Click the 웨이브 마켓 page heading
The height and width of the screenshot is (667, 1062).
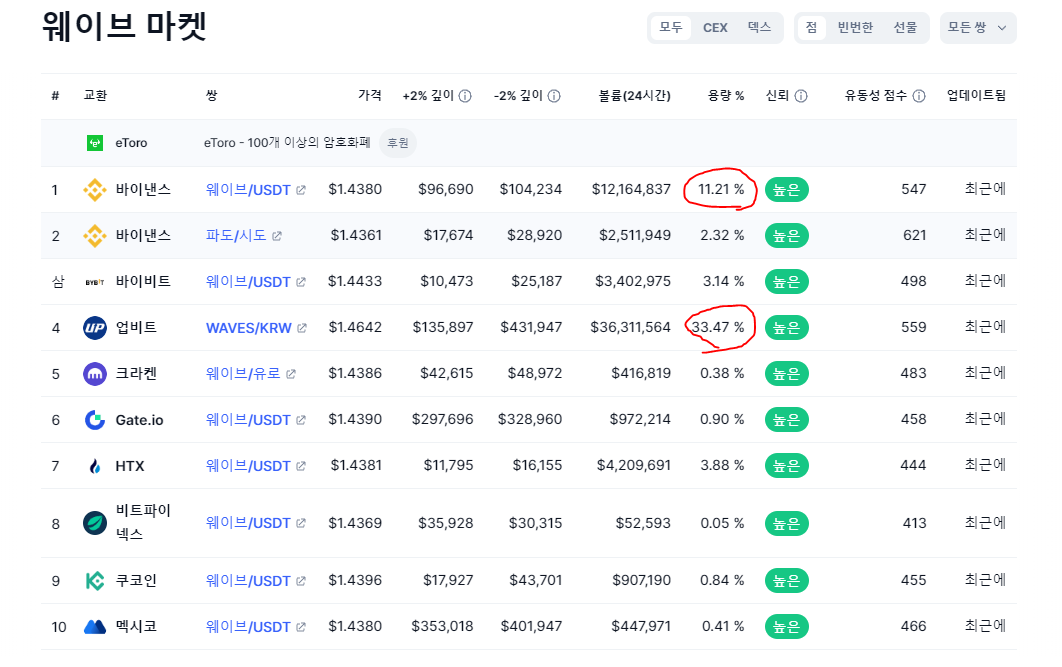[125, 27]
